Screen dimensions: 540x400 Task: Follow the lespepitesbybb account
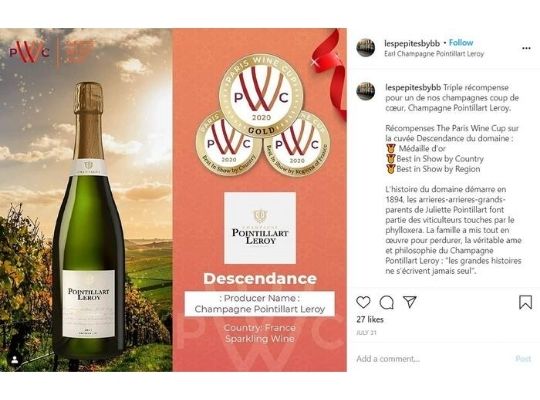[x=461, y=43]
